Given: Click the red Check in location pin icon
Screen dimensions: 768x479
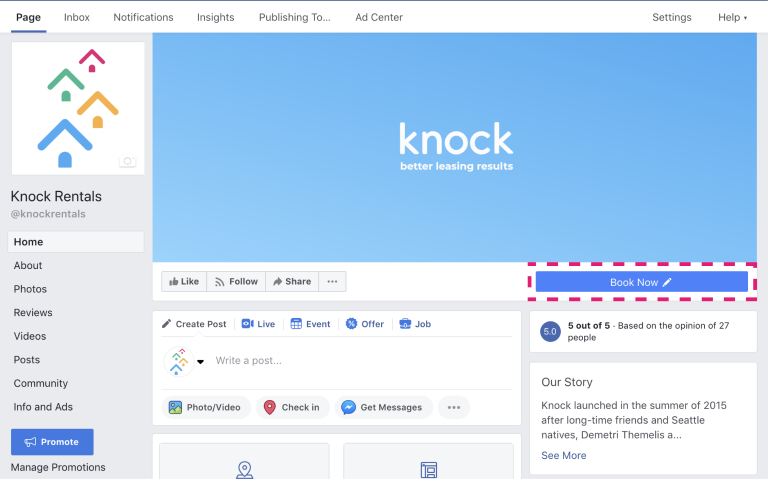Looking at the screenshot, I should point(269,407).
